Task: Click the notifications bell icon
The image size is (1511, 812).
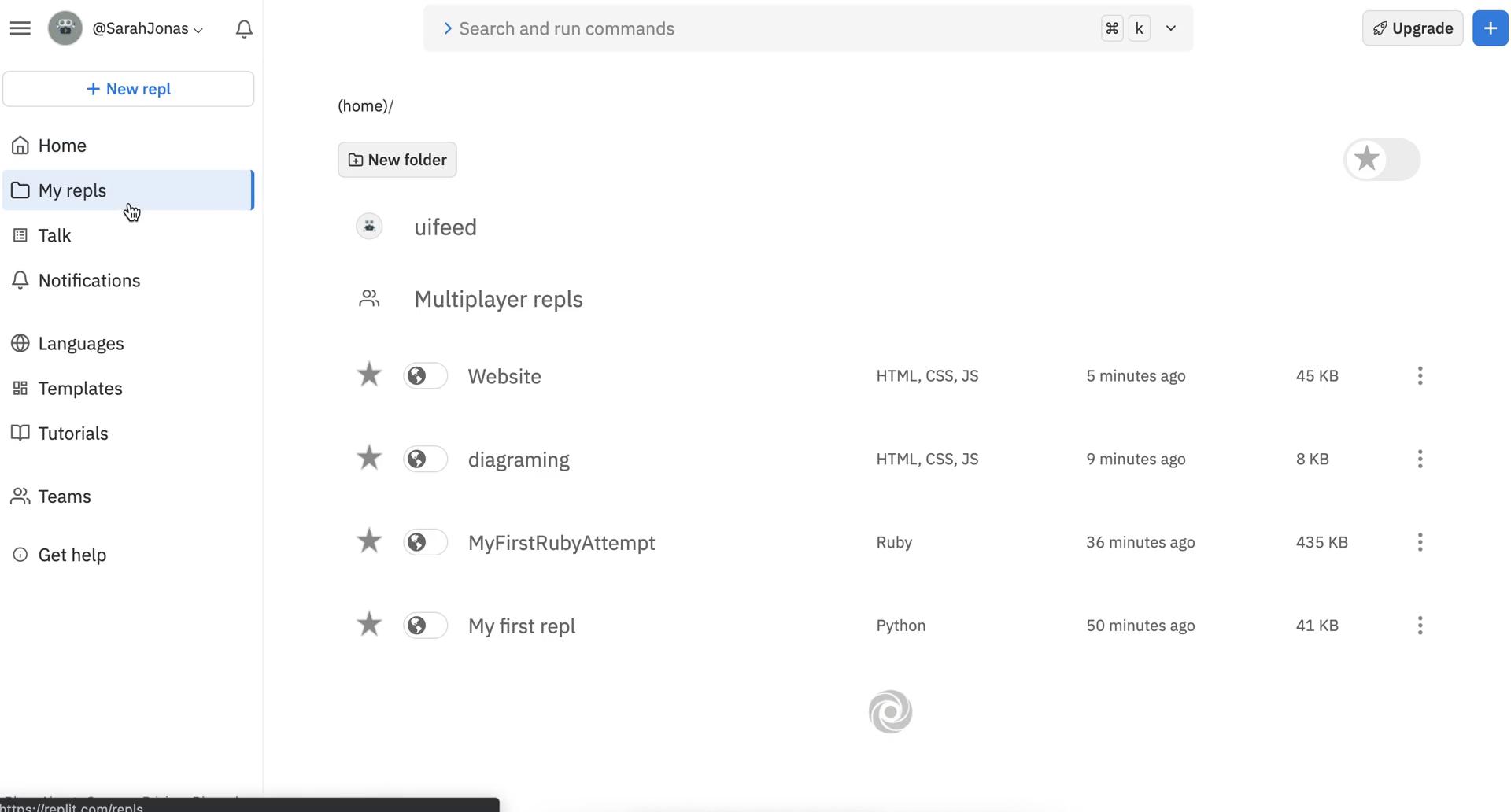Action: [244, 28]
